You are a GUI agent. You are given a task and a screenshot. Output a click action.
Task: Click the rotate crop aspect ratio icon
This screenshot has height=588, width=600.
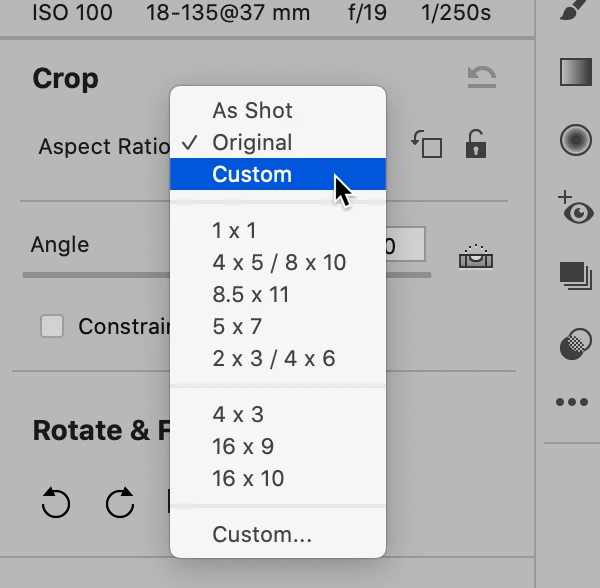[427, 145]
